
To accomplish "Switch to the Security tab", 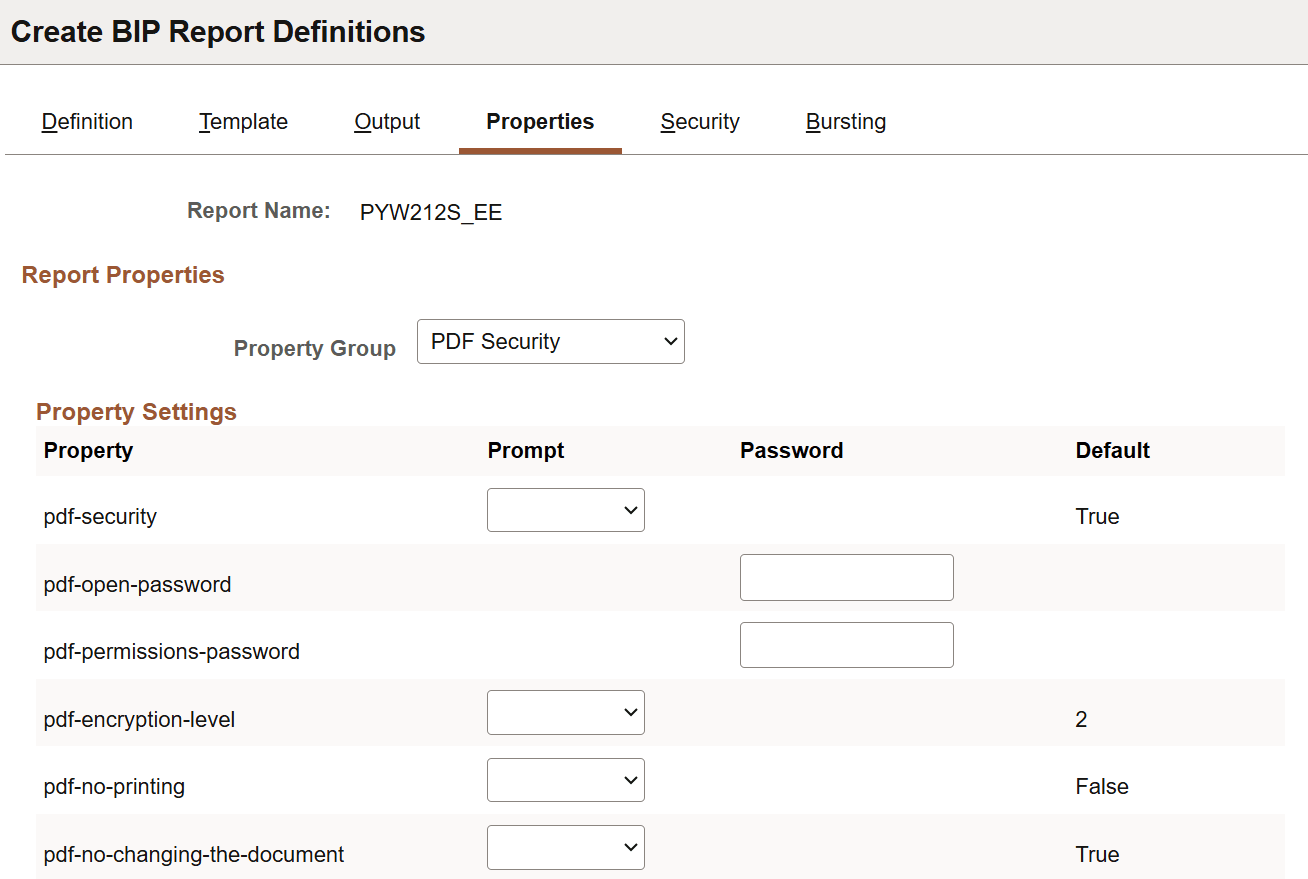I will (699, 121).
